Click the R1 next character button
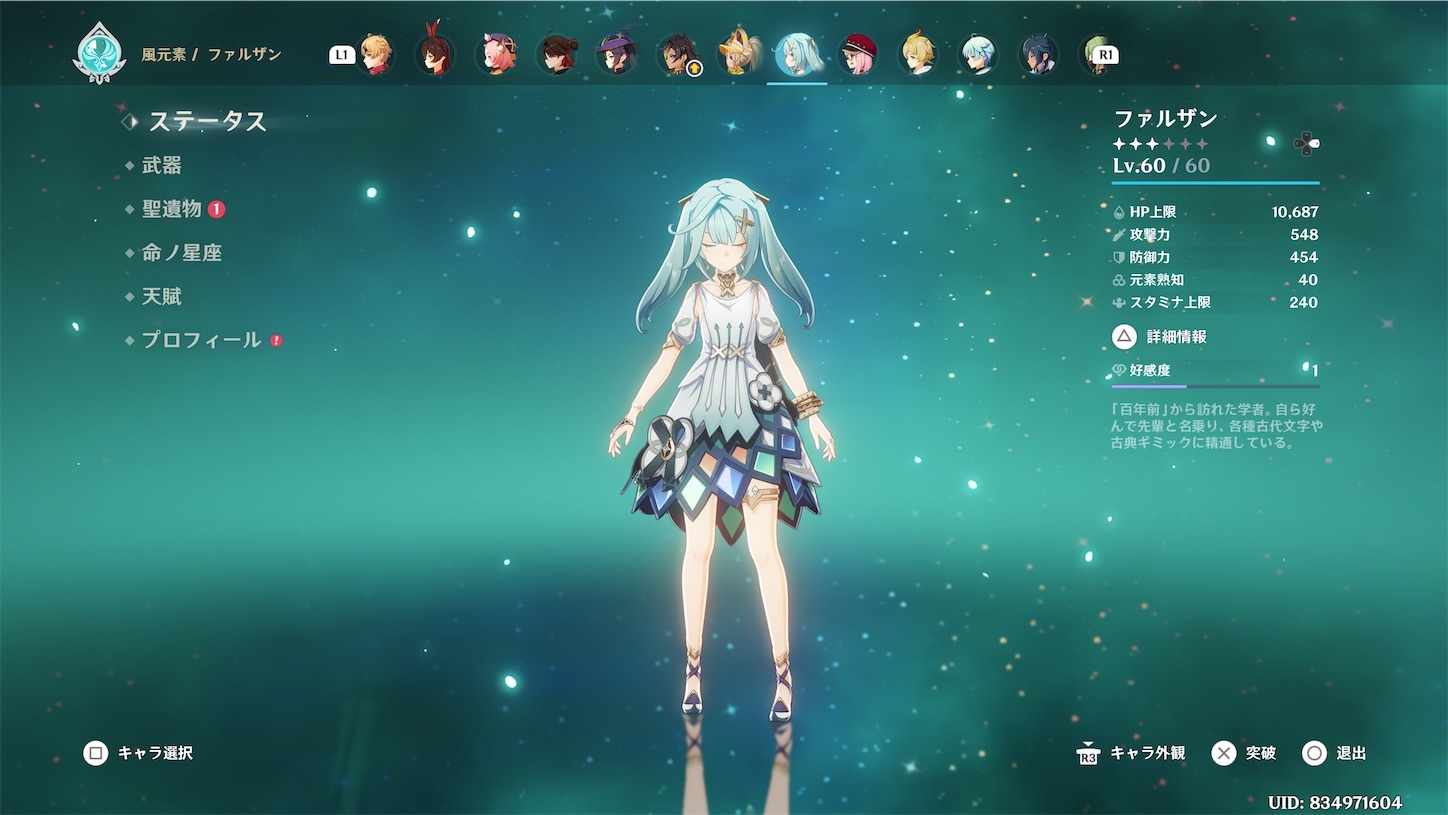 click(1105, 55)
